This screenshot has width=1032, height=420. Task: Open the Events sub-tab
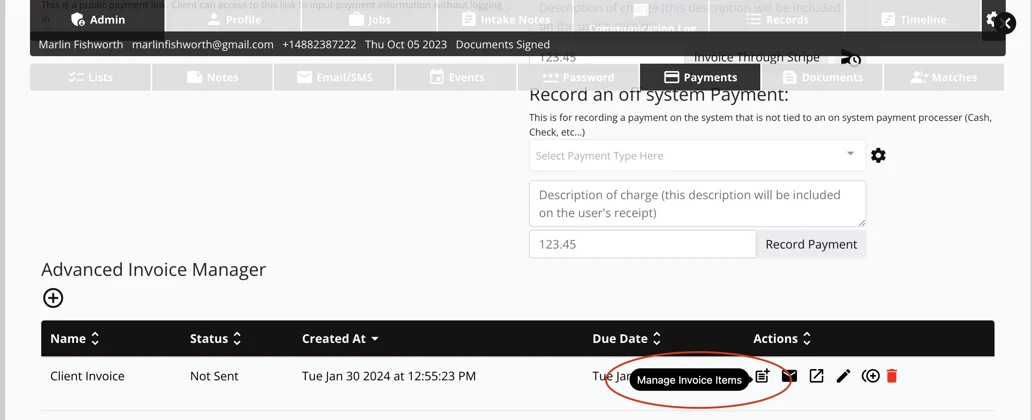tap(456, 77)
